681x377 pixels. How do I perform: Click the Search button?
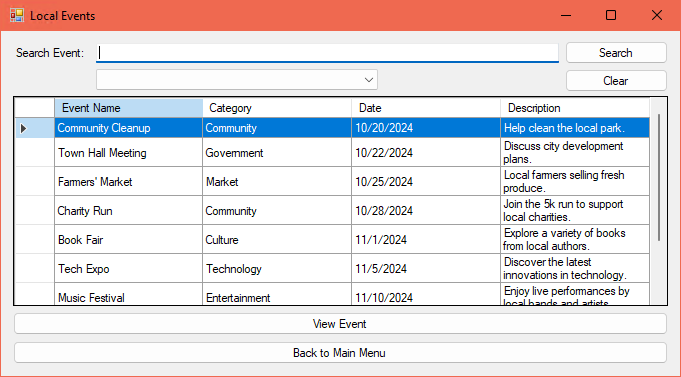tap(616, 53)
